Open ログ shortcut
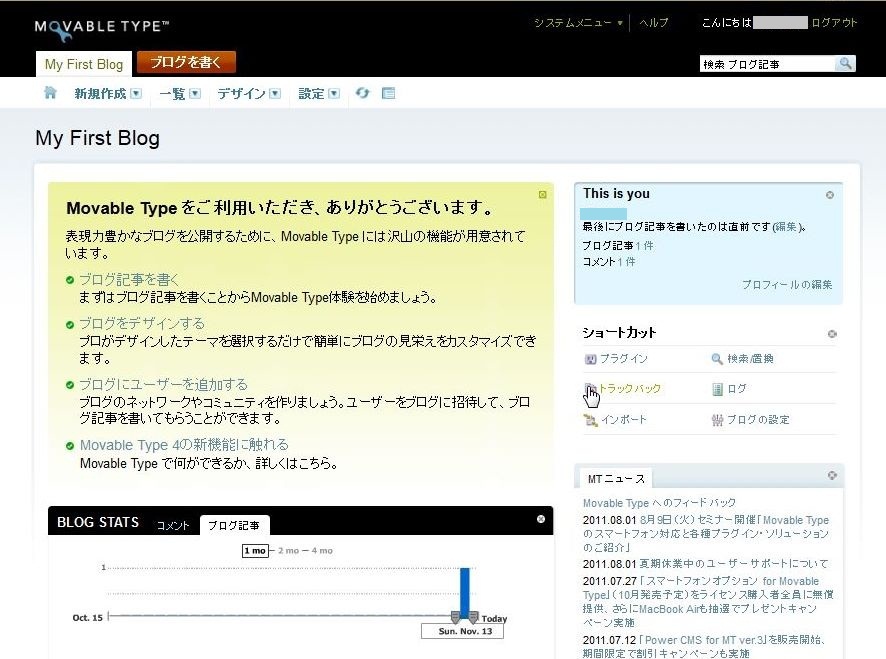The height and width of the screenshot is (659, 886). pos(729,389)
